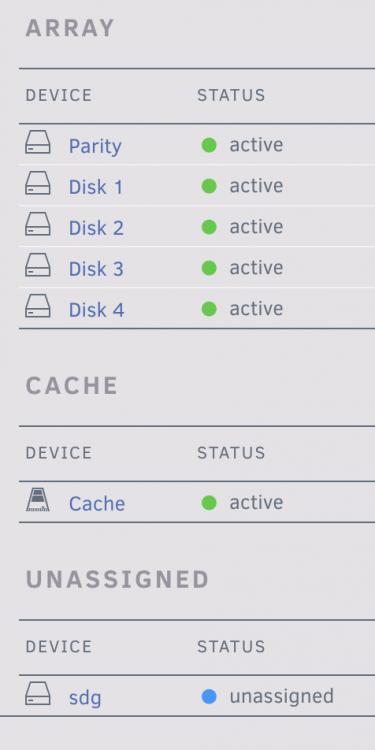Viewport: 375px width, 750px height.
Task: Click the drive icon beside Disk 1
Action: tap(38, 183)
